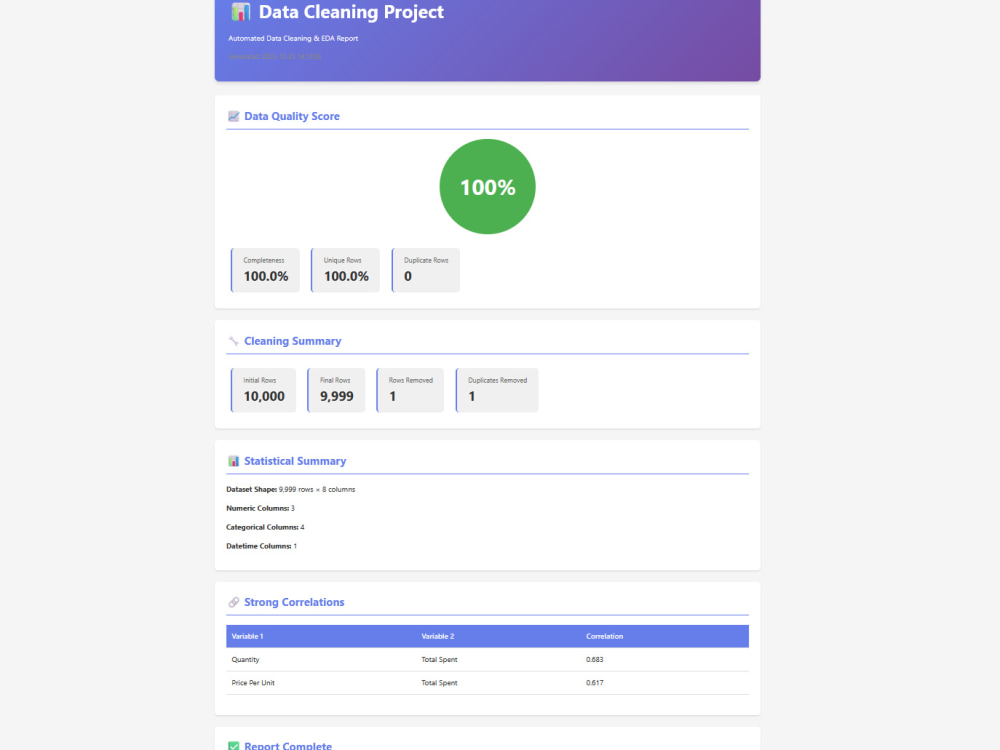Click the Correlation column header
The height and width of the screenshot is (750, 1000).
605,636
